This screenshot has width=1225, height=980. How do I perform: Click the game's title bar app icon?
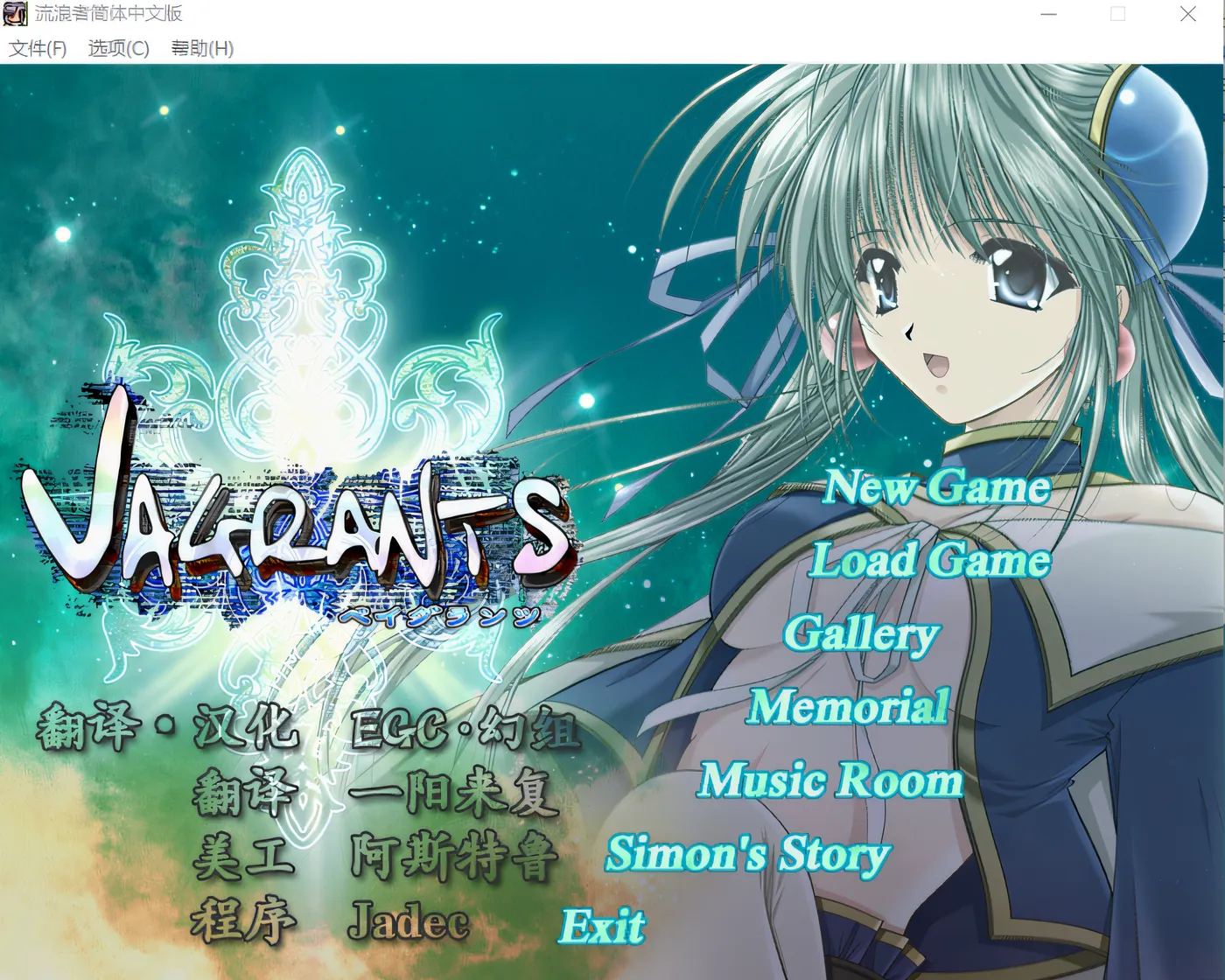tap(15, 14)
